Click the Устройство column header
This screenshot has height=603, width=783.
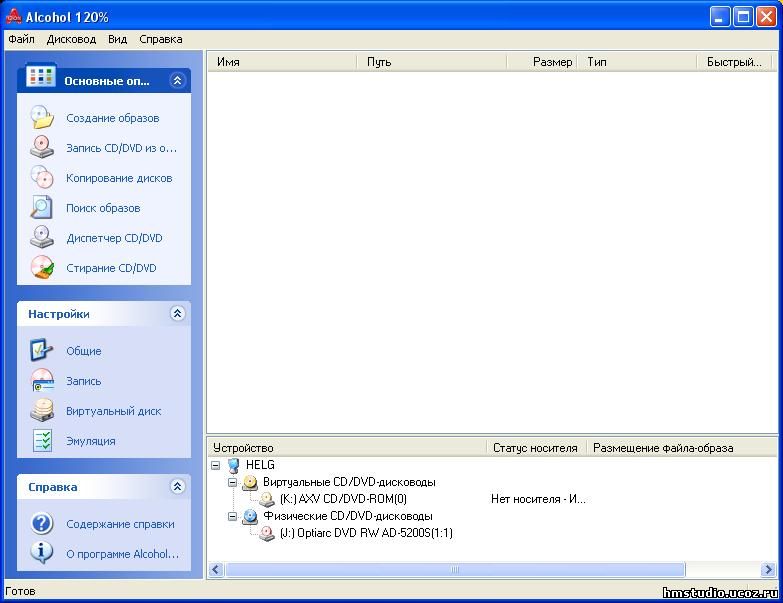[x=347, y=448]
